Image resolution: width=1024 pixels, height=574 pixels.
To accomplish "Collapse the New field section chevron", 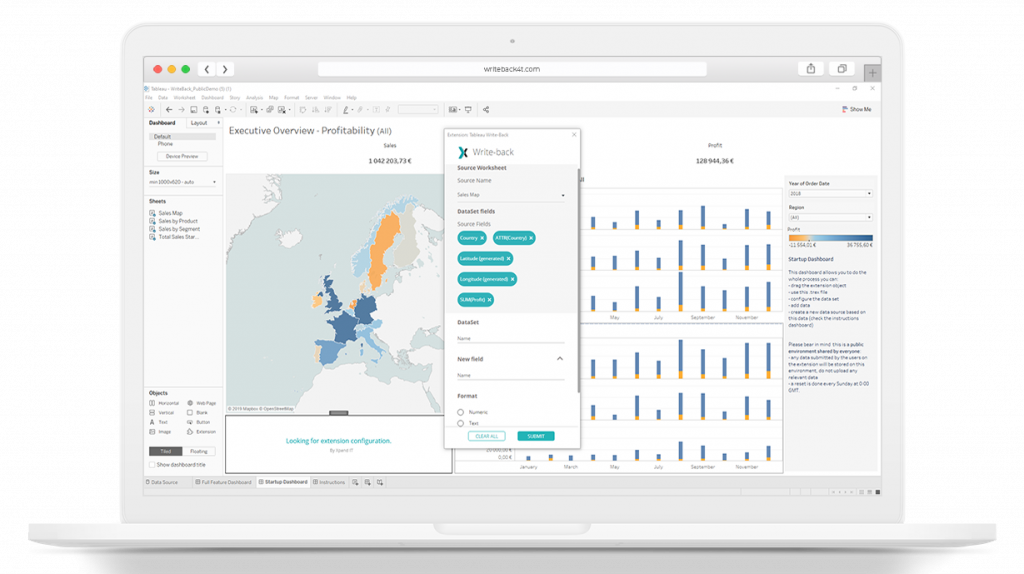I will 559,358.
